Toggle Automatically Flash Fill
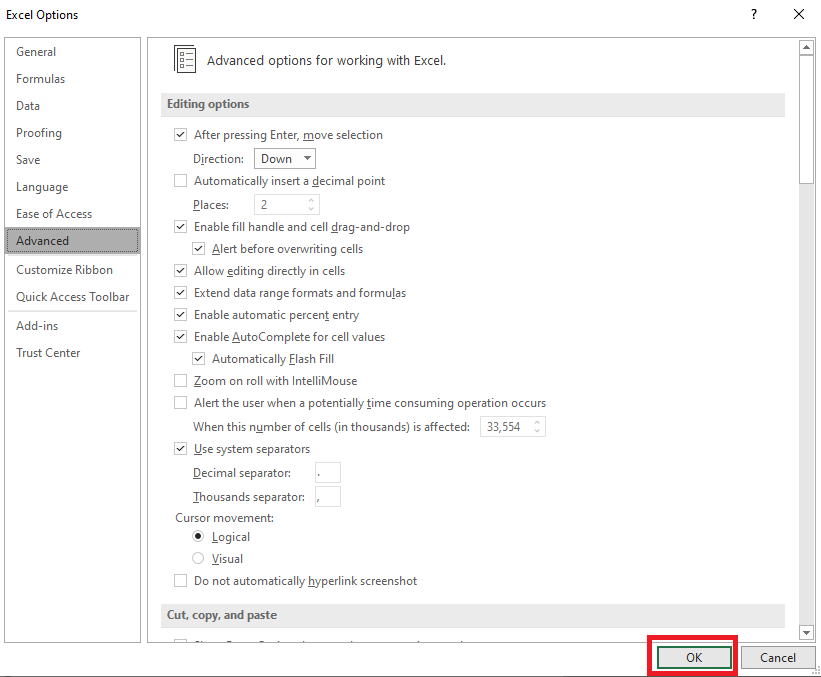This screenshot has height=677, width=821. pyautogui.click(x=198, y=359)
